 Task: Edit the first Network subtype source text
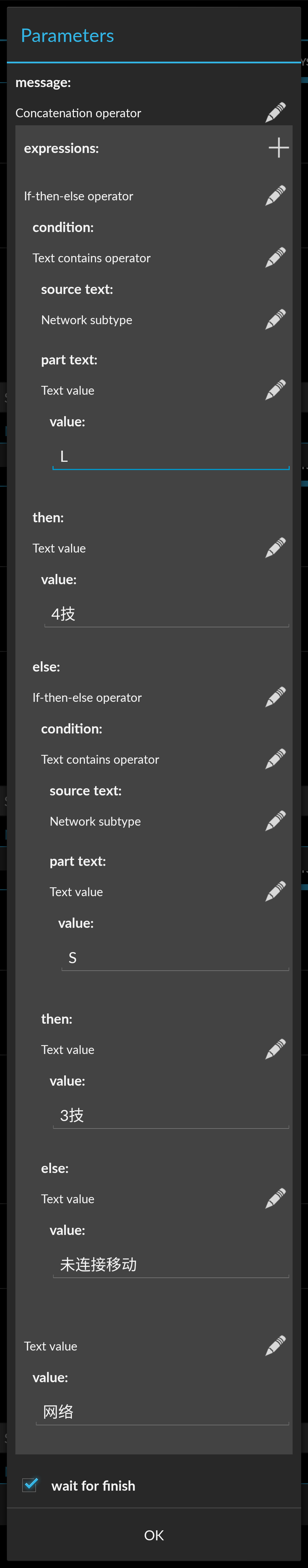[x=275, y=318]
